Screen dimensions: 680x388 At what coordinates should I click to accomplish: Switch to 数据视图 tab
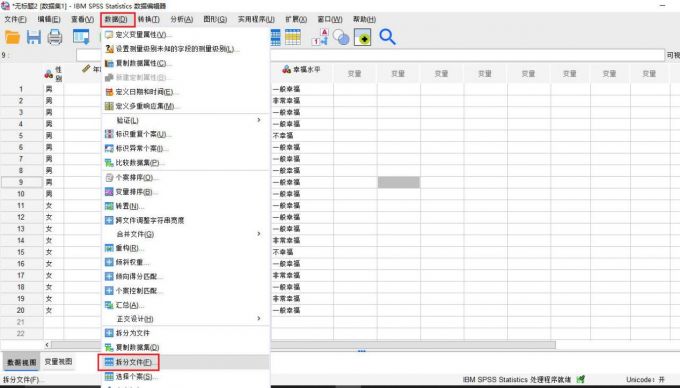click(22, 362)
